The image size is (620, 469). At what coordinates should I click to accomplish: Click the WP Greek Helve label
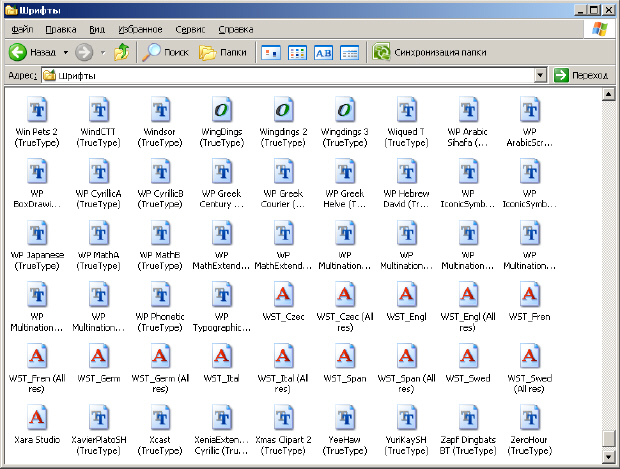click(x=345, y=199)
